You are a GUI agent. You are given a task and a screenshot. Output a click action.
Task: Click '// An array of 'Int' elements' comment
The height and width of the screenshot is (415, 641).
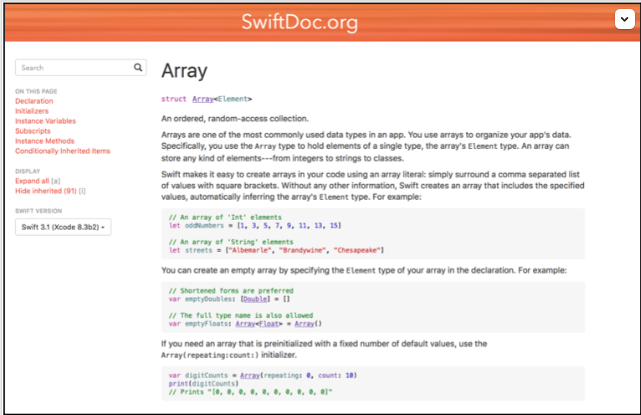click(225, 217)
